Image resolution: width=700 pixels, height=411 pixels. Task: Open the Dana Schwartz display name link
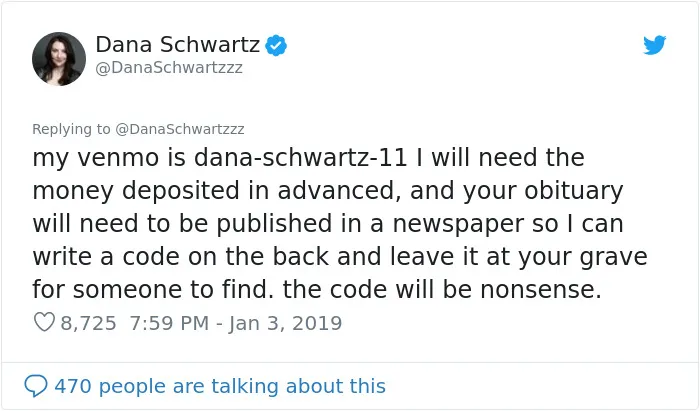pyautogui.click(x=177, y=44)
